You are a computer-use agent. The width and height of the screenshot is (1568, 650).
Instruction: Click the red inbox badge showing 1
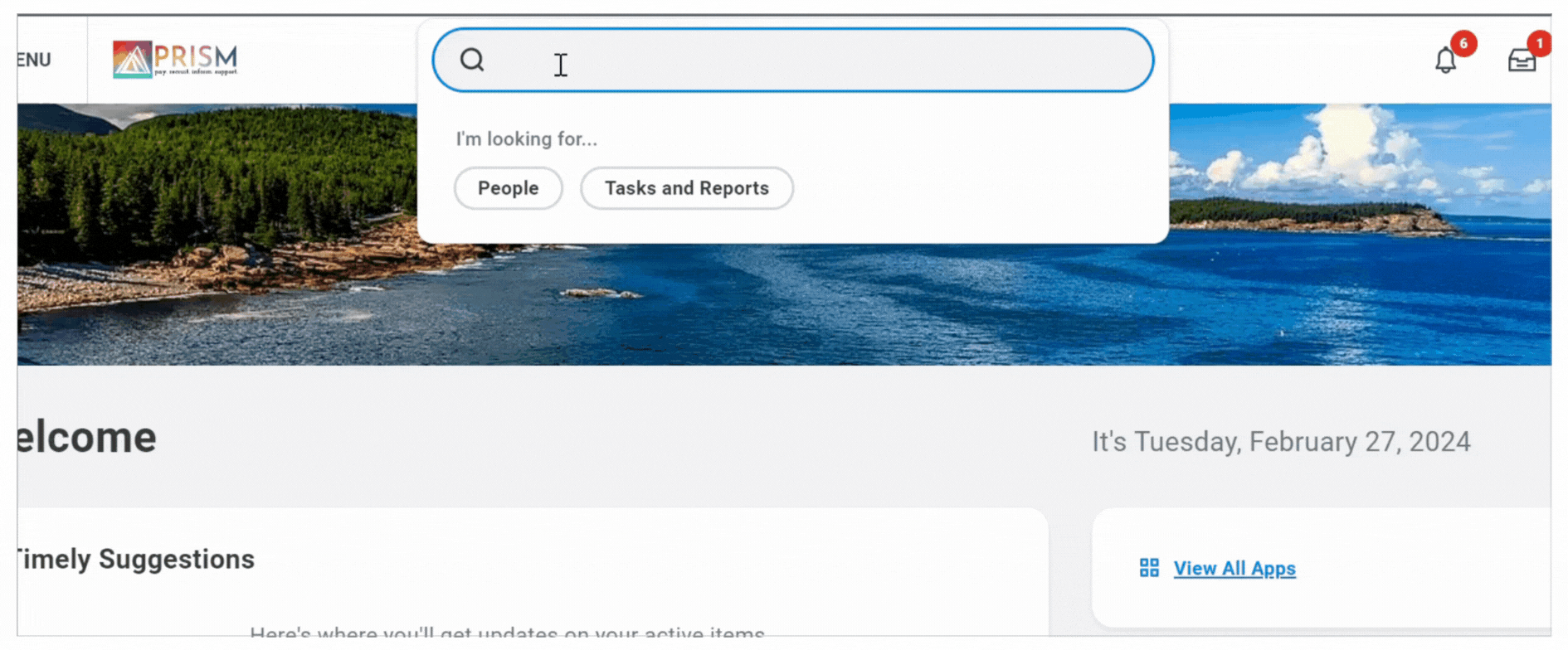pos(1539,43)
